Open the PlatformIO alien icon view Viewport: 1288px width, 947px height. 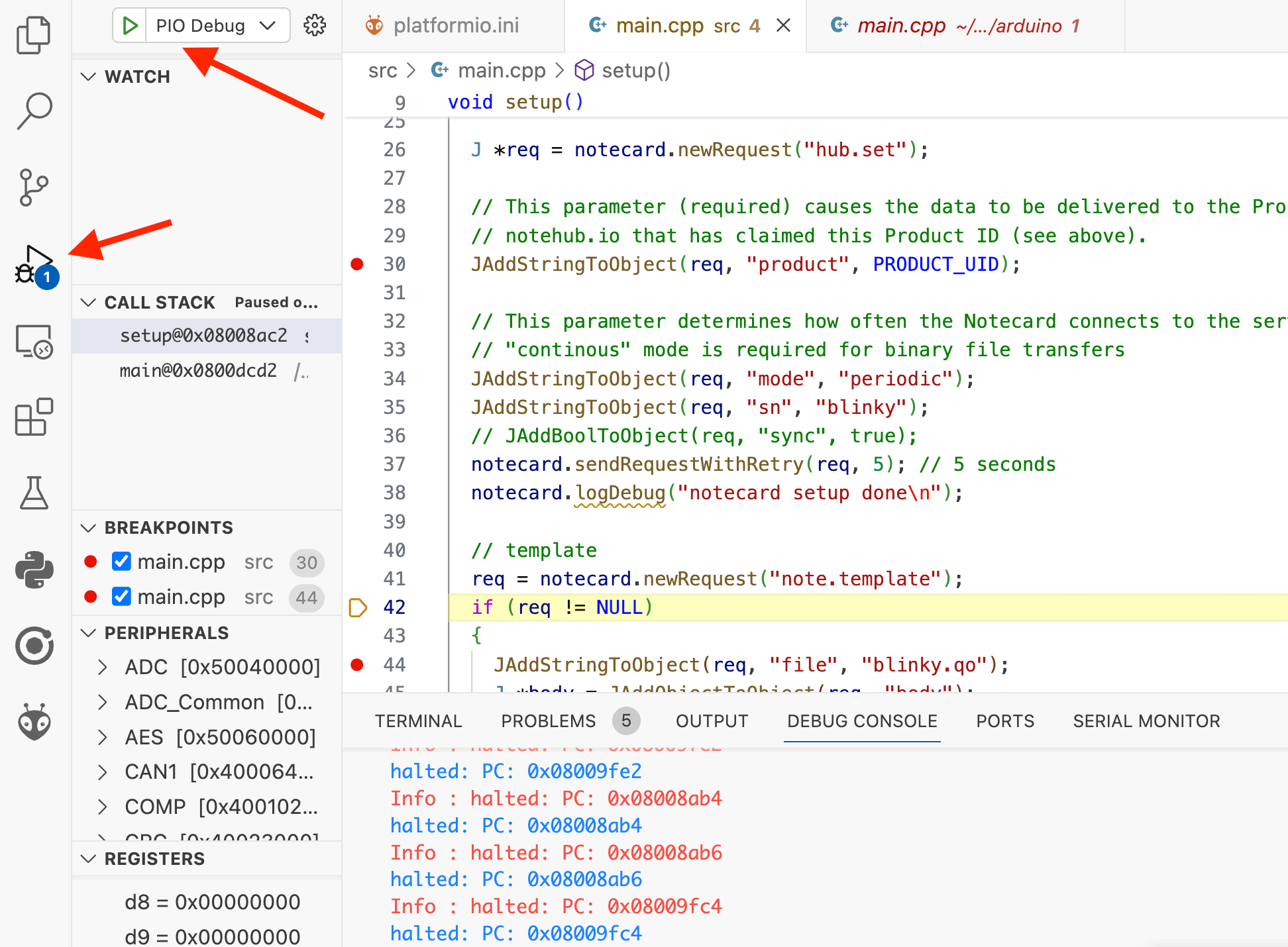[x=34, y=722]
